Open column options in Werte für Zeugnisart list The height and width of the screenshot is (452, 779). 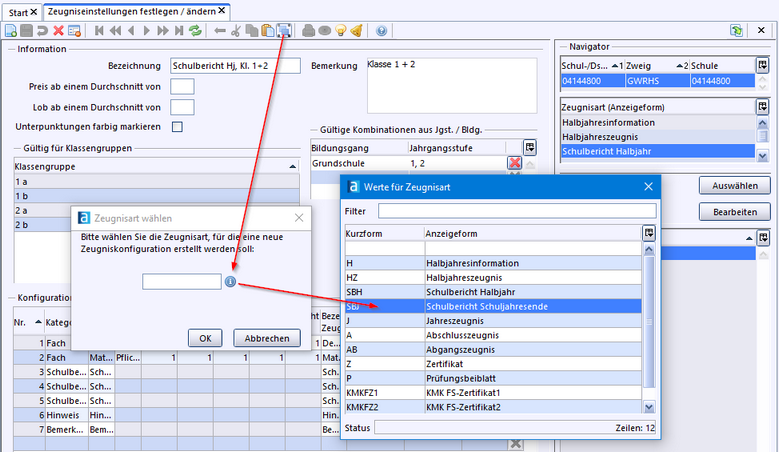pyautogui.click(x=649, y=232)
